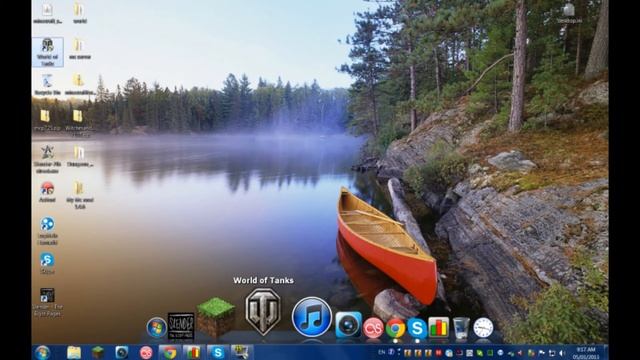Screen dimensions: 640x360
Task: Click the system tray clock and date
Action: (x=586, y=353)
